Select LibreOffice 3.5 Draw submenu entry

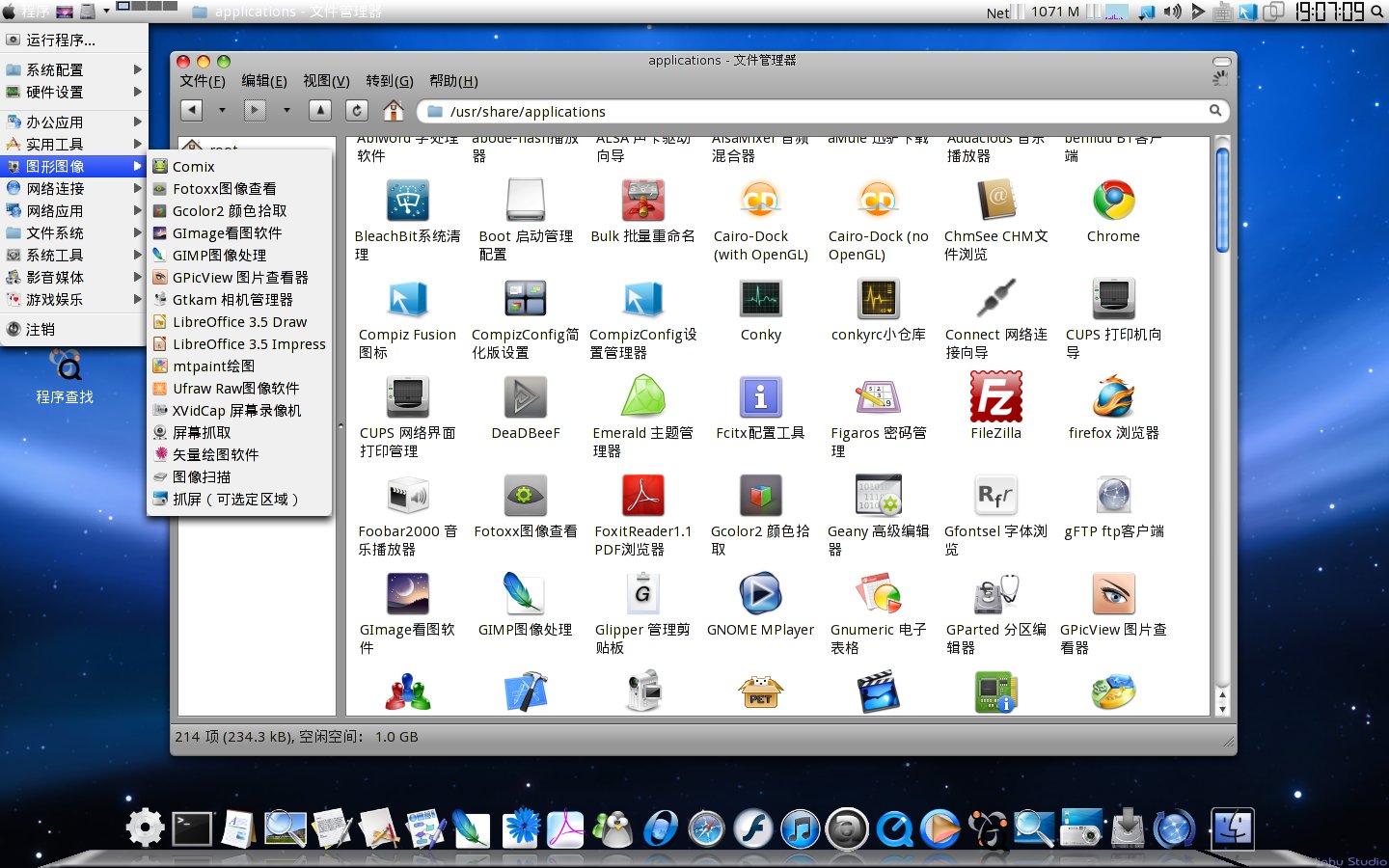pyautogui.click(x=239, y=321)
